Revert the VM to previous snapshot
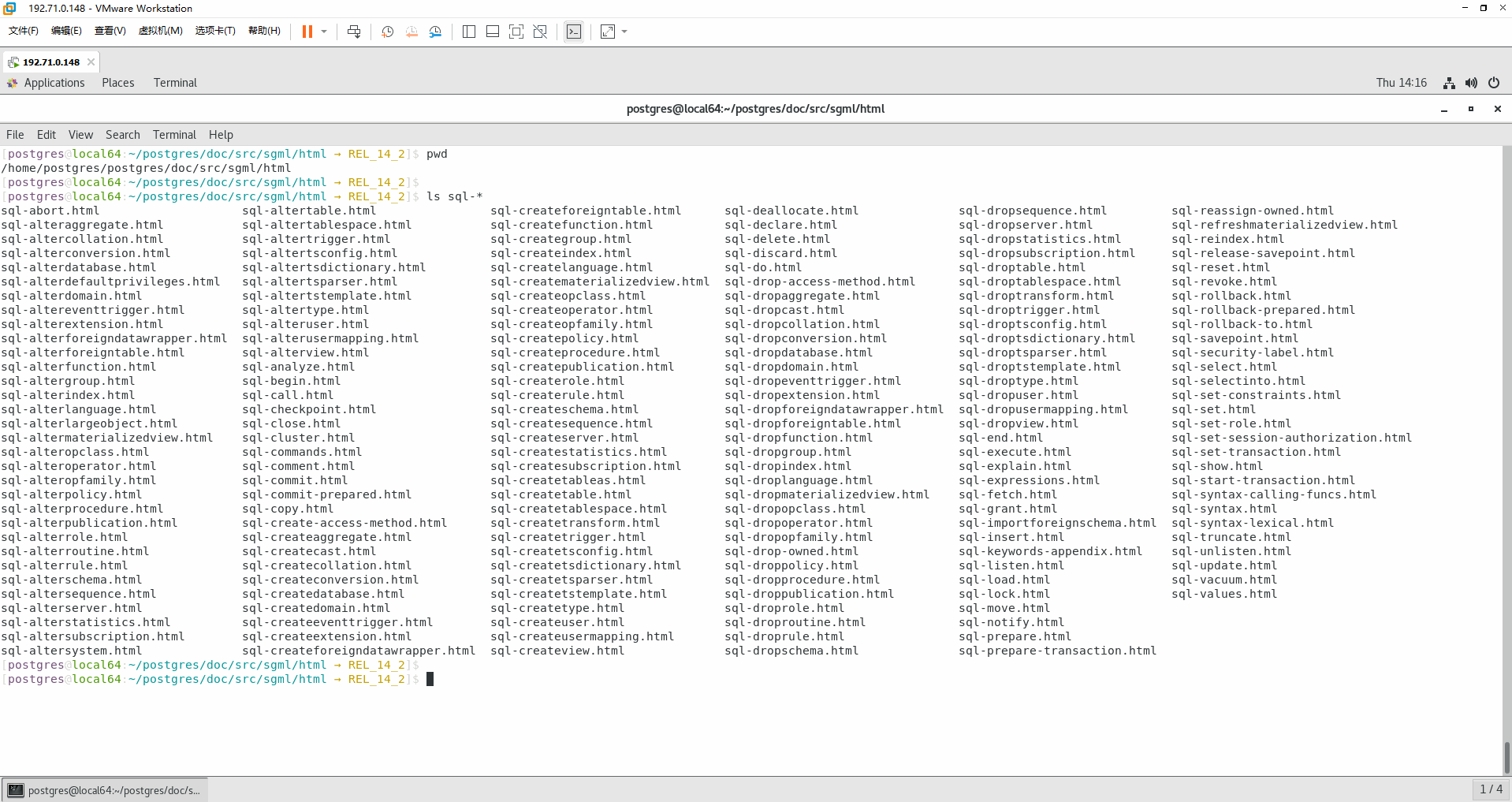This screenshot has height=802, width=1512. point(412,32)
